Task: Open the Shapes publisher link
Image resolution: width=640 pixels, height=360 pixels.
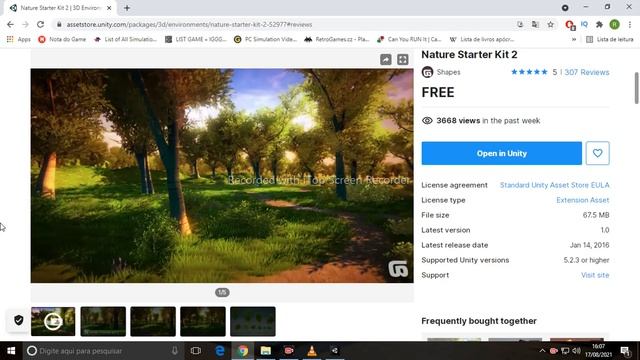Action: [448, 72]
